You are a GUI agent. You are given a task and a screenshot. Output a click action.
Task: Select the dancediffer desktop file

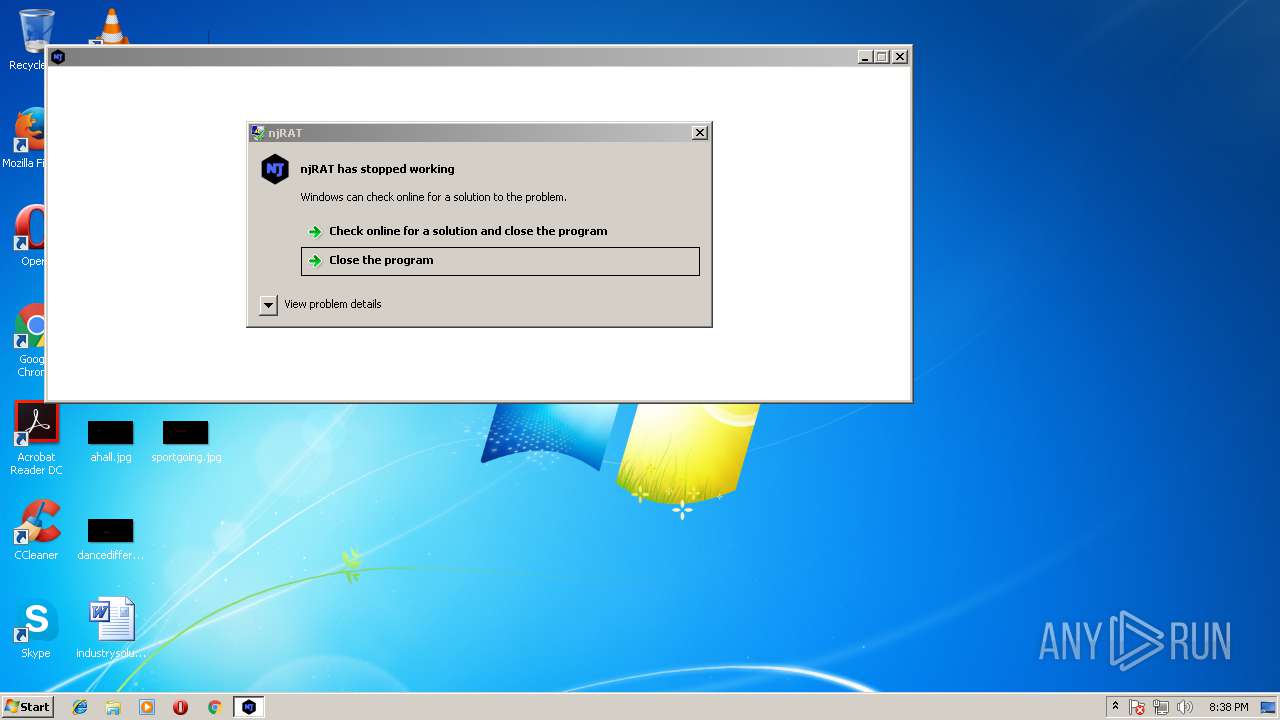(111, 538)
